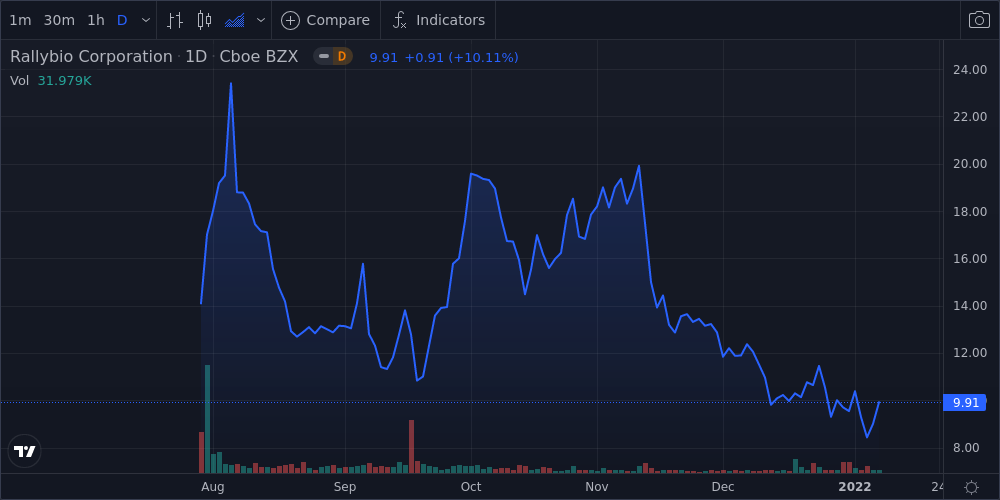Switch to bars chart style
Screen dimensions: 1000x500
tap(175, 20)
